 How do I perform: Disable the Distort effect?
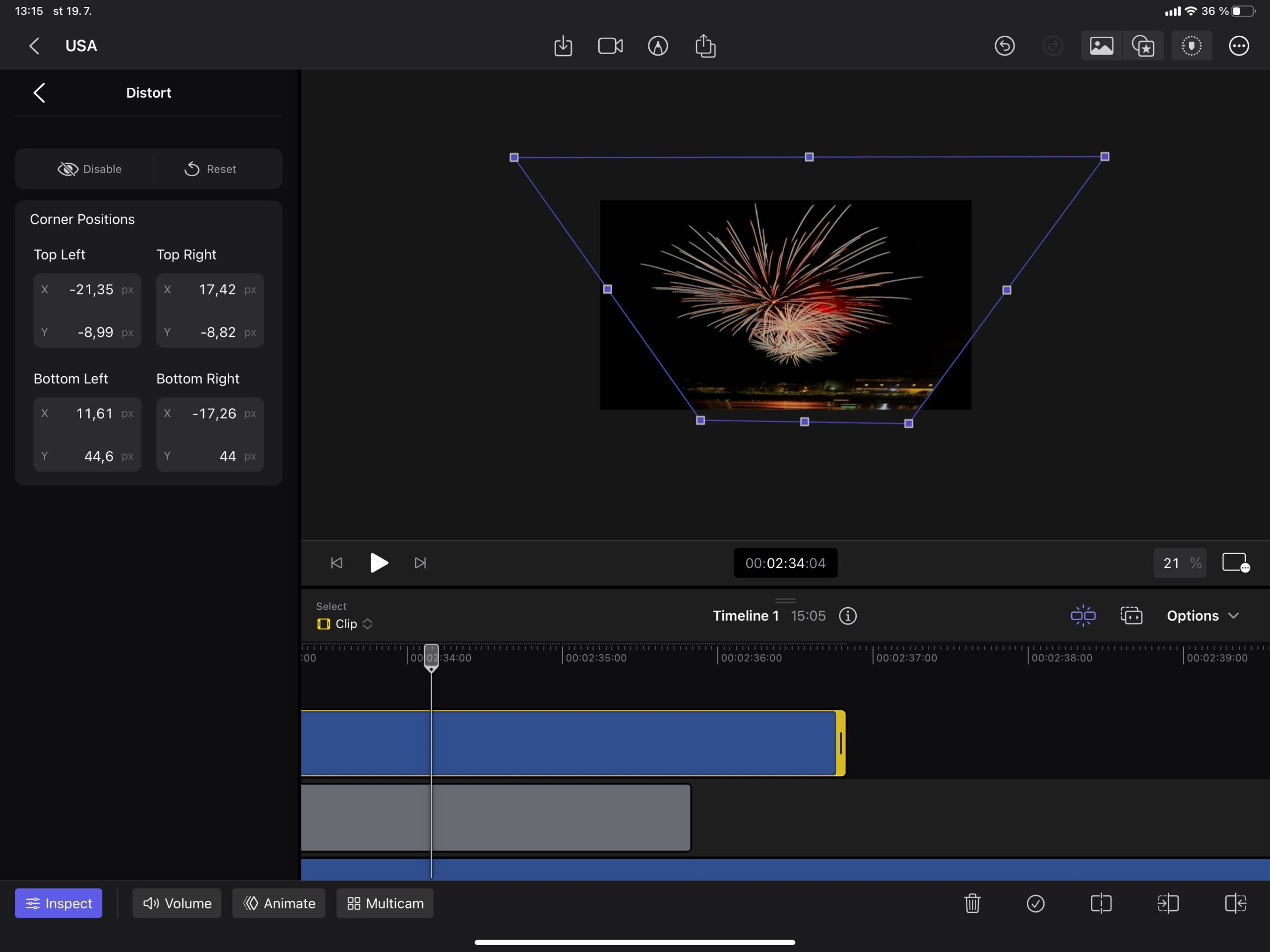(90, 169)
